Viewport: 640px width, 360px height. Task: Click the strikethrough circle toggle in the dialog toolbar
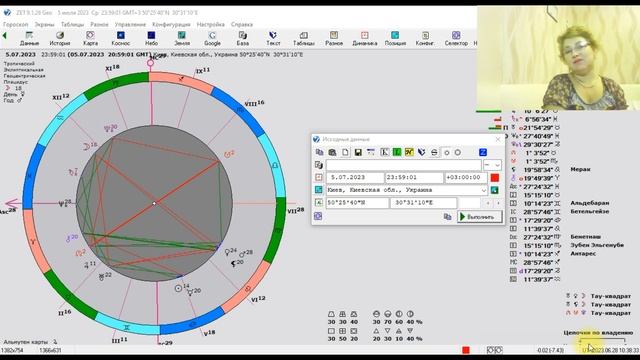[x=434, y=152]
